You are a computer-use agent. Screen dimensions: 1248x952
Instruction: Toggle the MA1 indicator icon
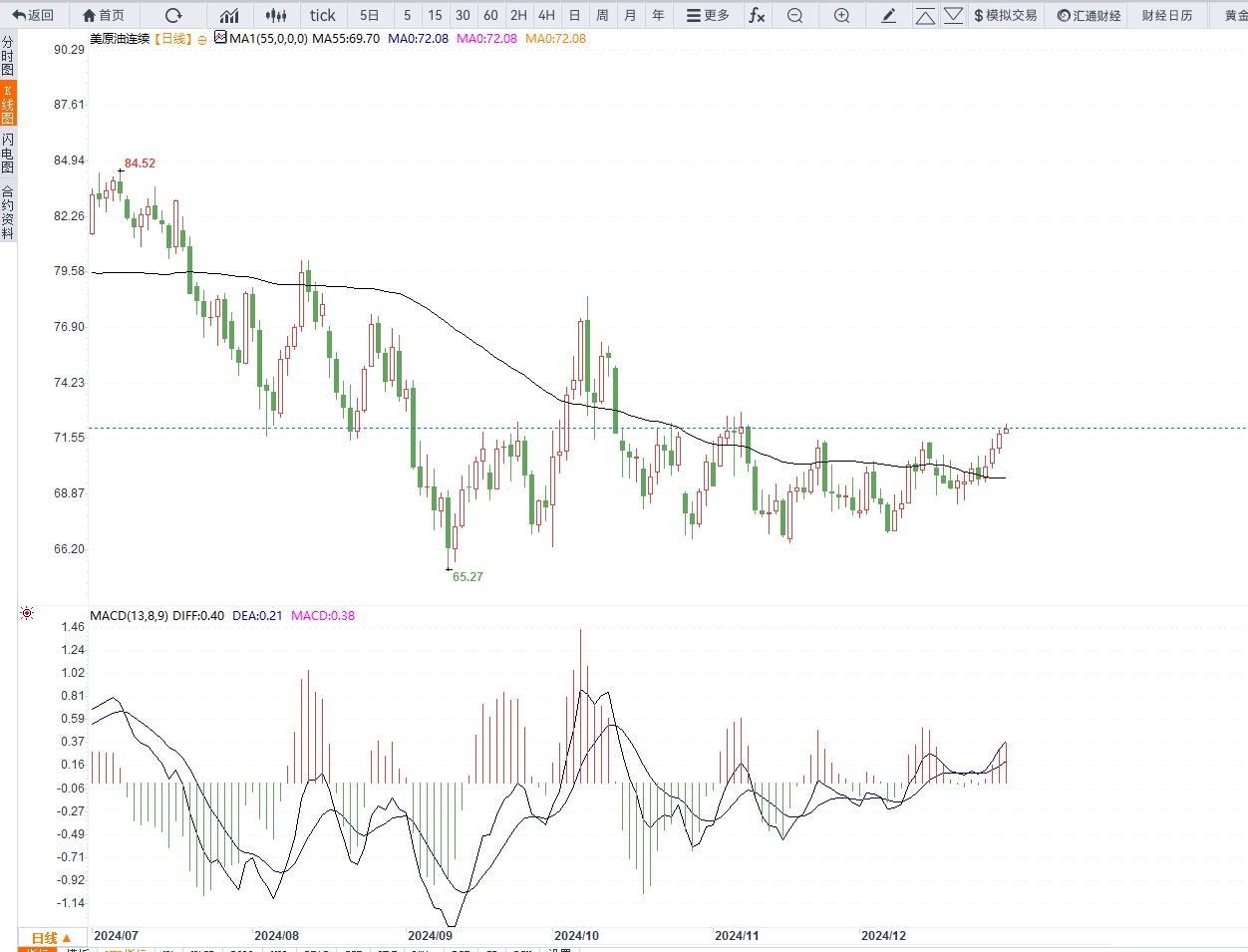220,38
